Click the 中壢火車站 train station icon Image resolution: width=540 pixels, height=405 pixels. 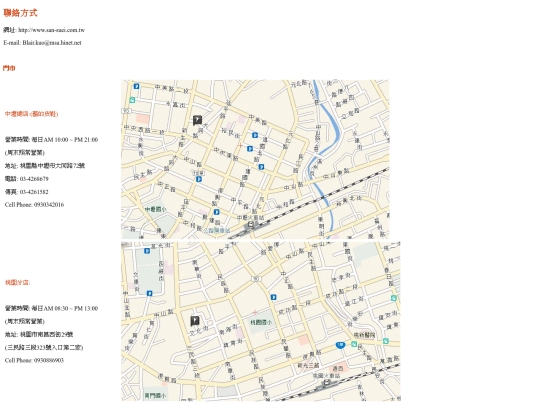[x=251, y=225]
